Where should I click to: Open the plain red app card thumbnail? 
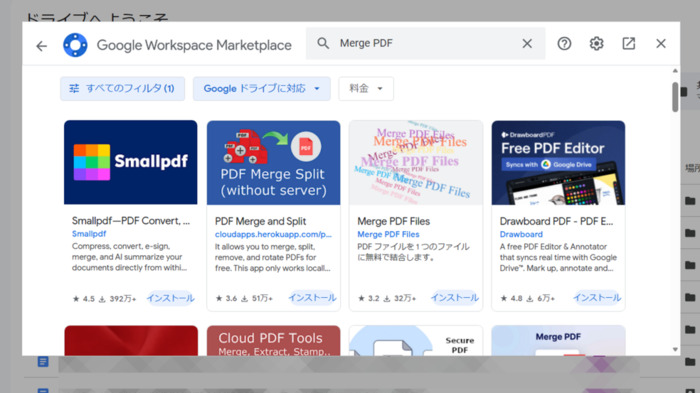[x=131, y=340]
